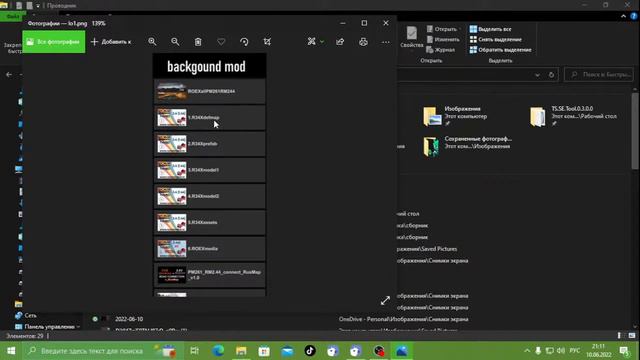Screen dimensions: 640x360
Task: Refresh the Explorer folder view
Action: pyautogui.click(x=551, y=75)
